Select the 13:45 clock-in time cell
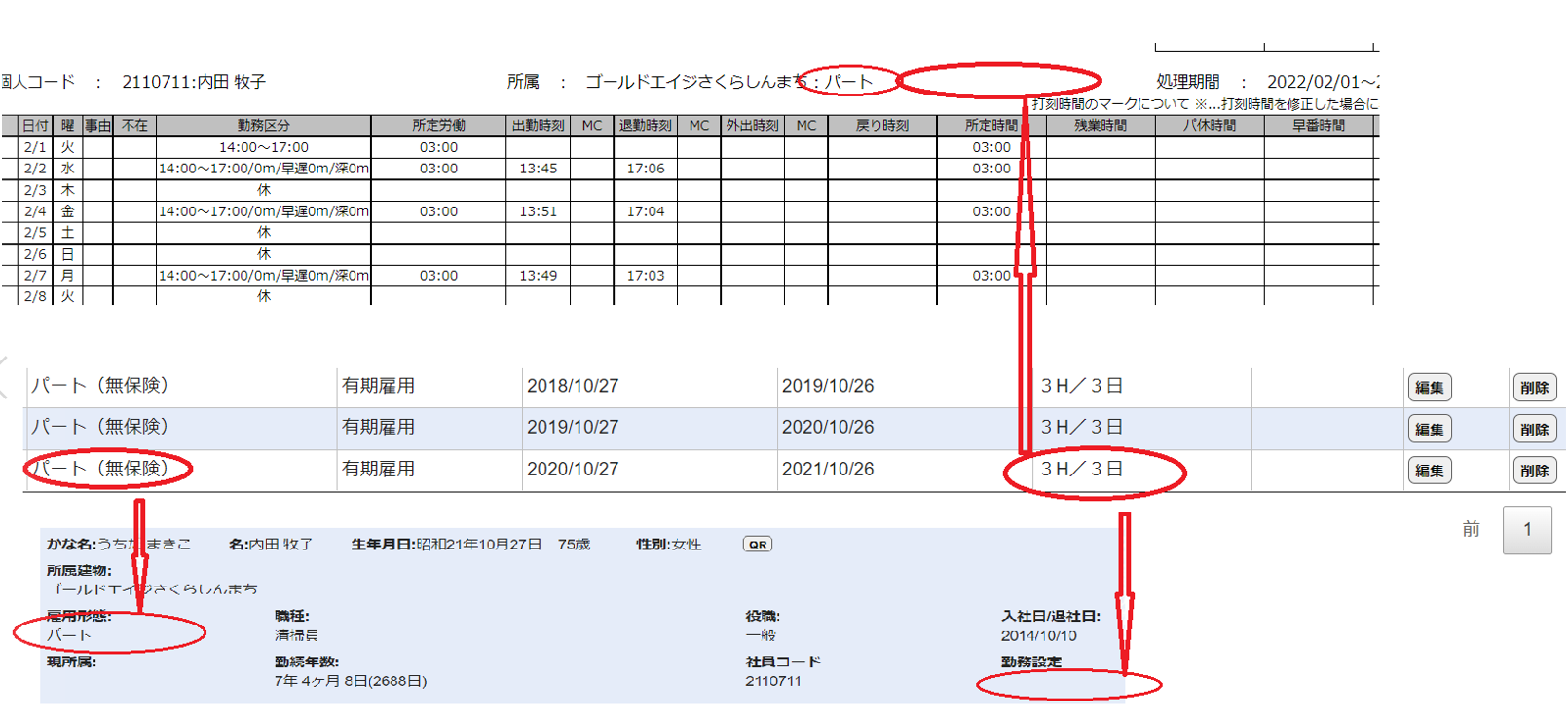Viewport: 1568px width, 720px height. pos(538,169)
